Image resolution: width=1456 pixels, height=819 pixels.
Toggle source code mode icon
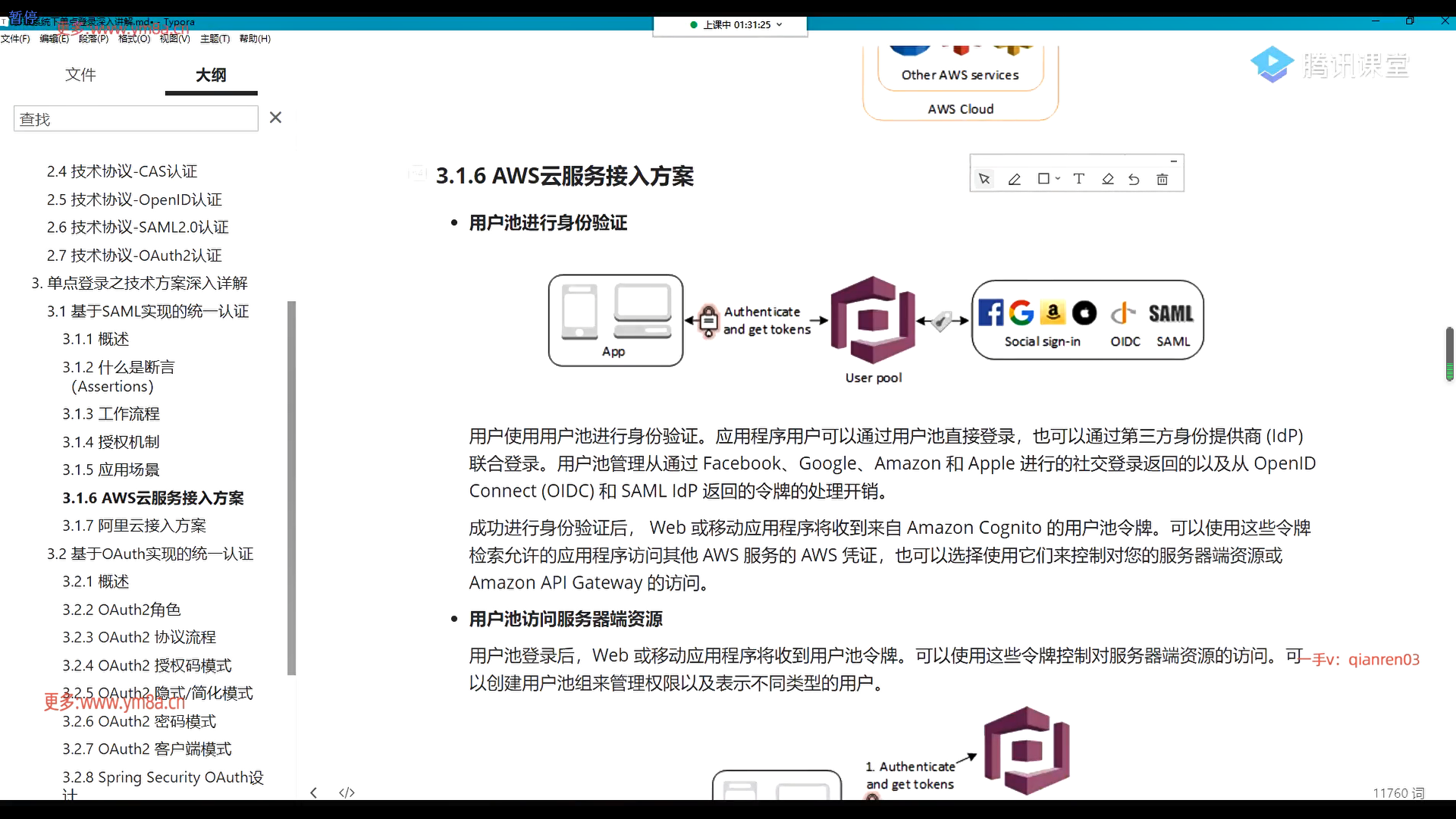[x=347, y=792]
